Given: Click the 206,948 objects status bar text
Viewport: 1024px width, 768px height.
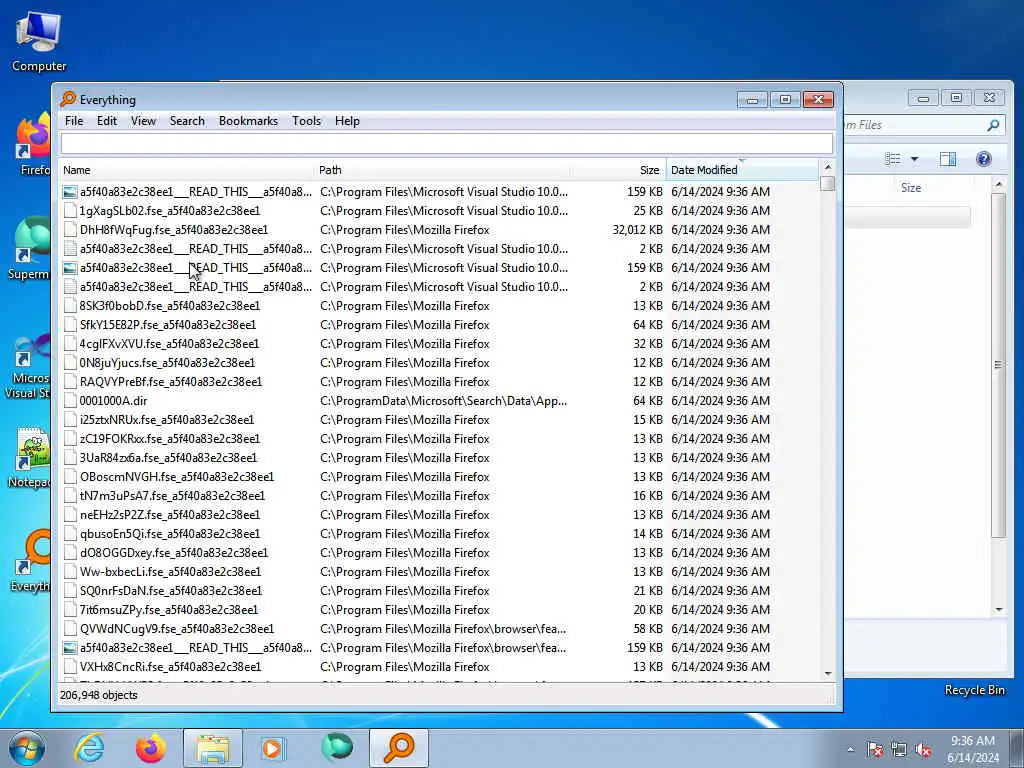Looking at the screenshot, I should [x=99, y=695].
